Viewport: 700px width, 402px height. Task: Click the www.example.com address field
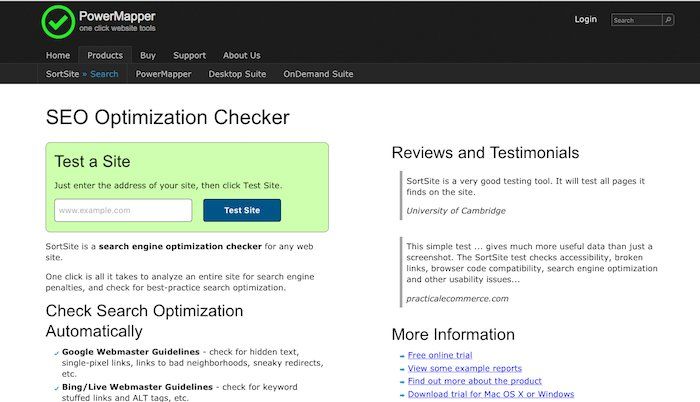123,210
